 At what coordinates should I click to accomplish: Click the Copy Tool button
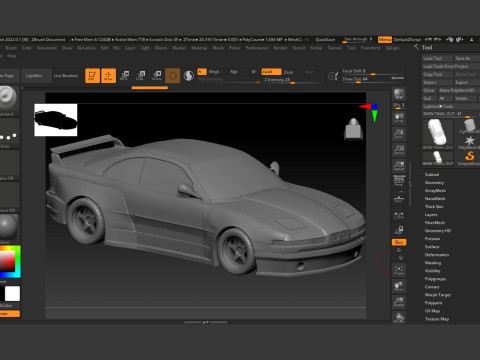[438, 74]
